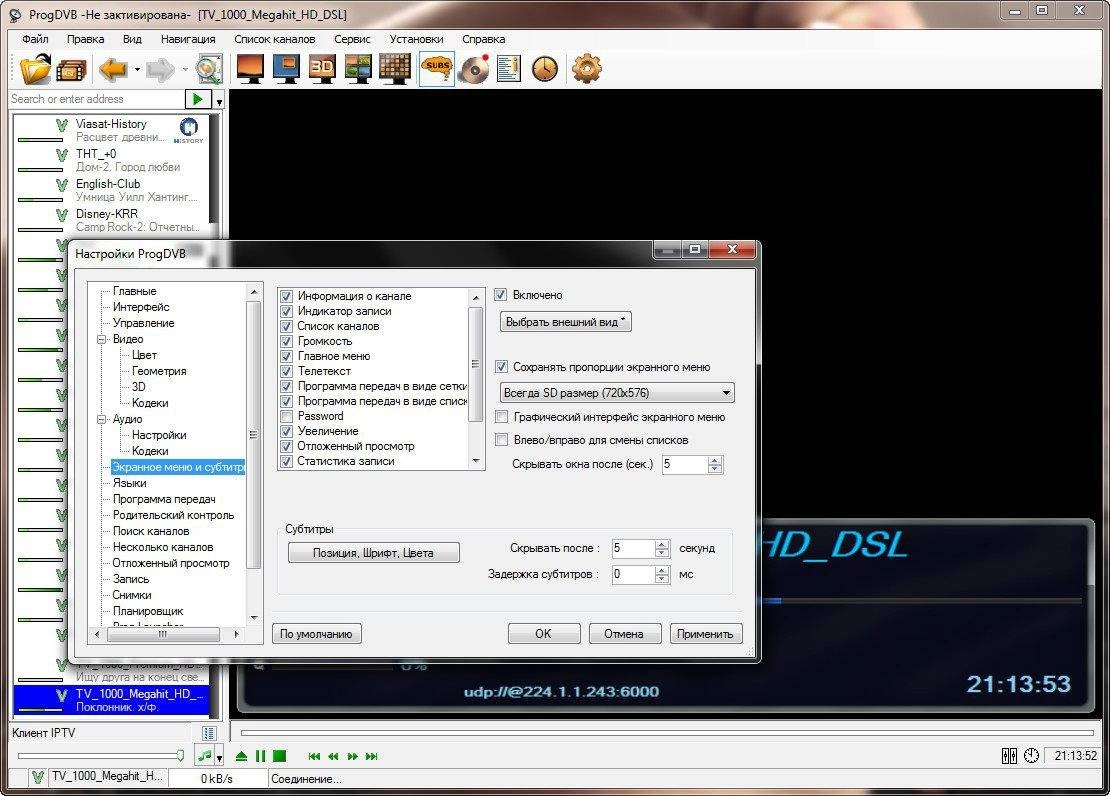Screen dimensions: 1110x796
Task: Open dropdown arrow next to audio note icon
Action: pyautogui.click(x=219, y=756)
